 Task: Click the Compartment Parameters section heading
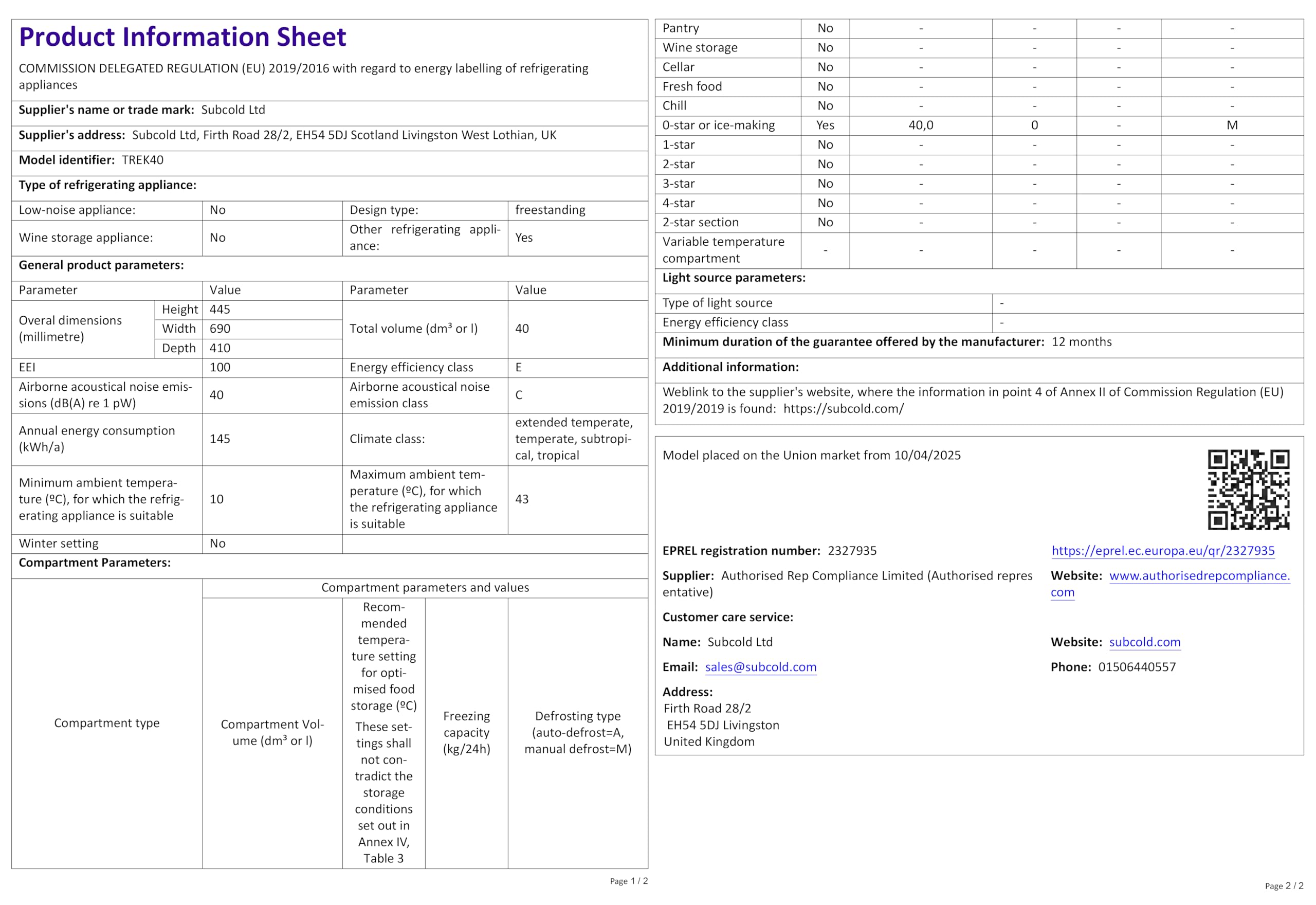click(x=95, y=563)
